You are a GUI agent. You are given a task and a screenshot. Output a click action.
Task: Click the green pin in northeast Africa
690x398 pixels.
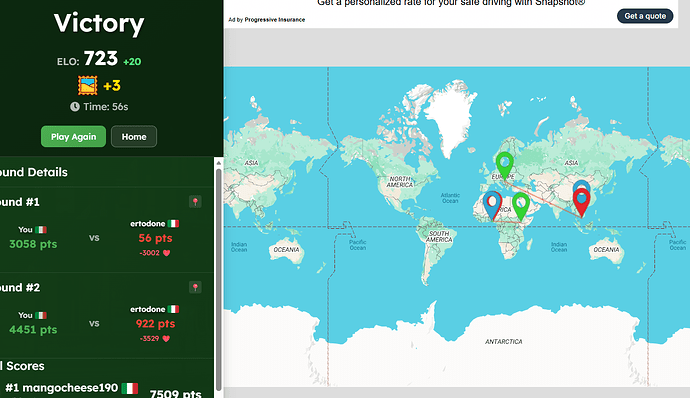coord(521,206)
